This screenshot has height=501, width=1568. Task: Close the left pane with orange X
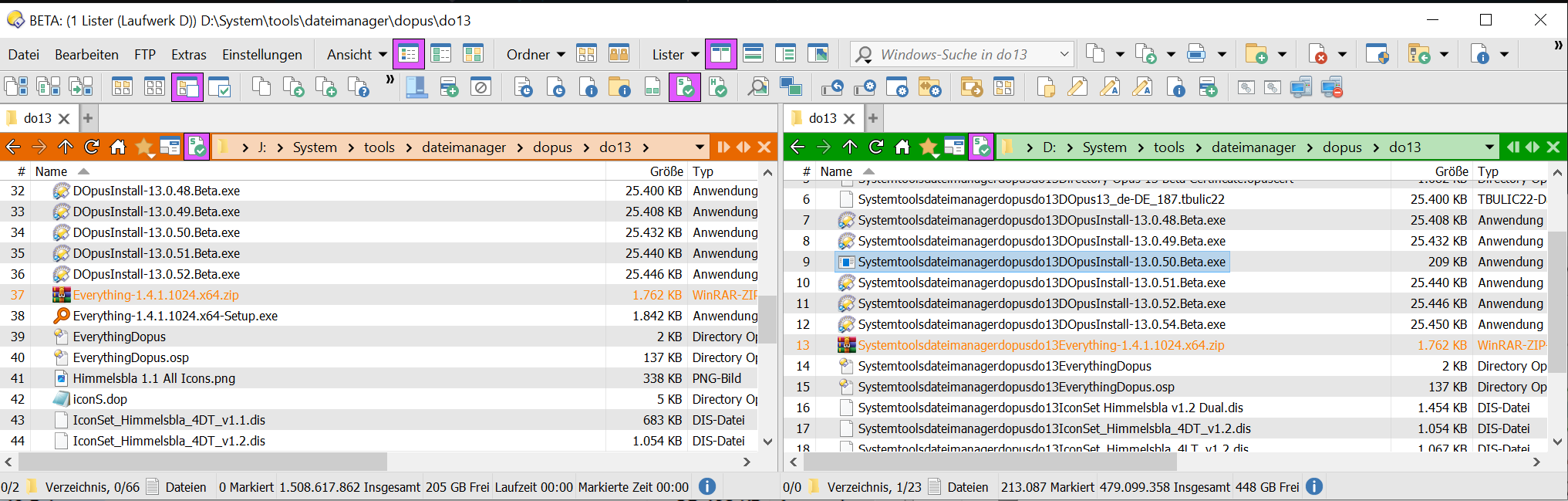pos(764,147)
